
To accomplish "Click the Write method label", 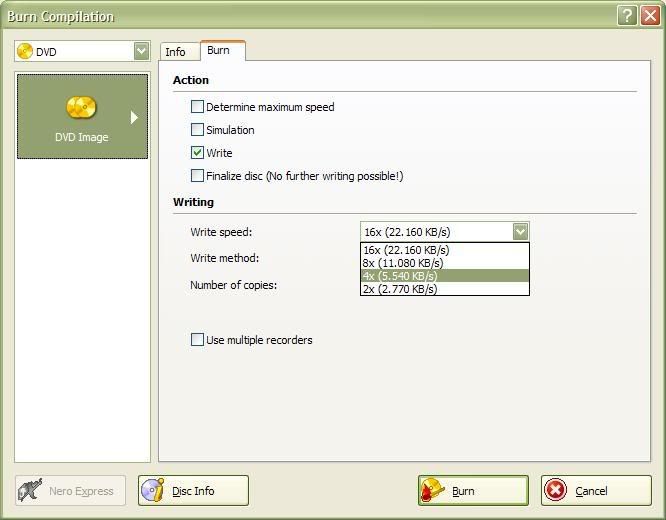I will point(225,258).
